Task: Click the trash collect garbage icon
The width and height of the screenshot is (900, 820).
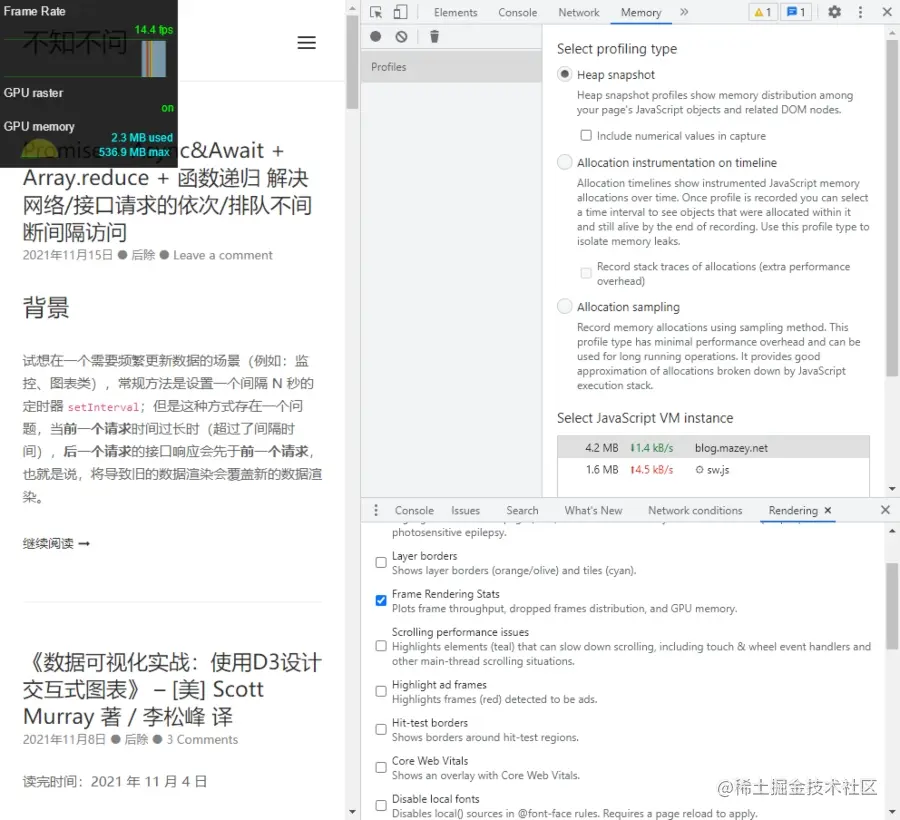Action: pyautogui.click(x=435, y=37)
